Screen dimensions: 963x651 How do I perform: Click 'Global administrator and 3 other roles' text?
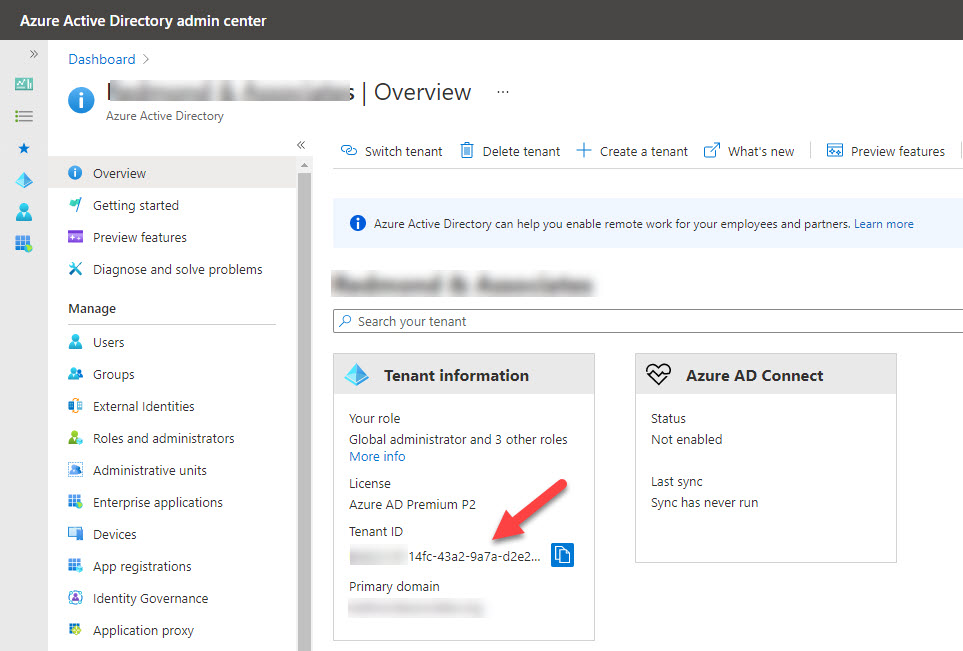[458, 439]
